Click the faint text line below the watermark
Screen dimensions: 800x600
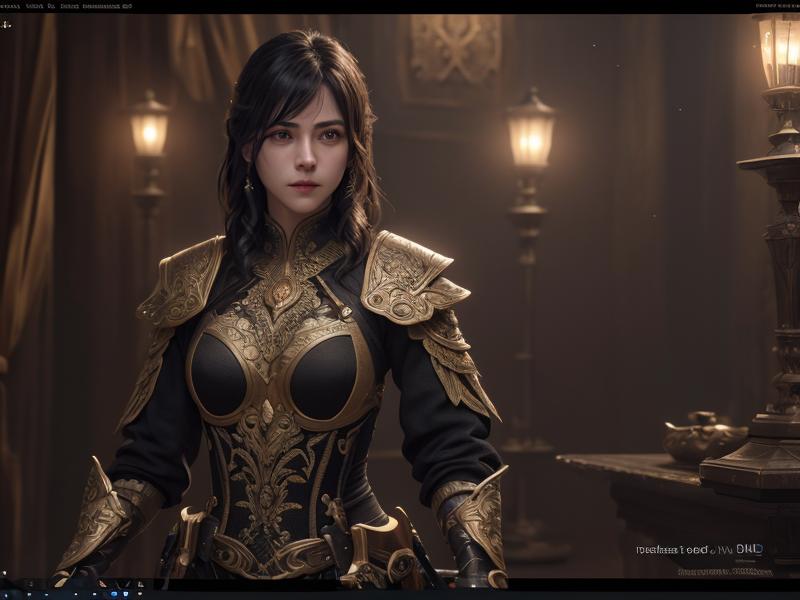pos(724,572)
